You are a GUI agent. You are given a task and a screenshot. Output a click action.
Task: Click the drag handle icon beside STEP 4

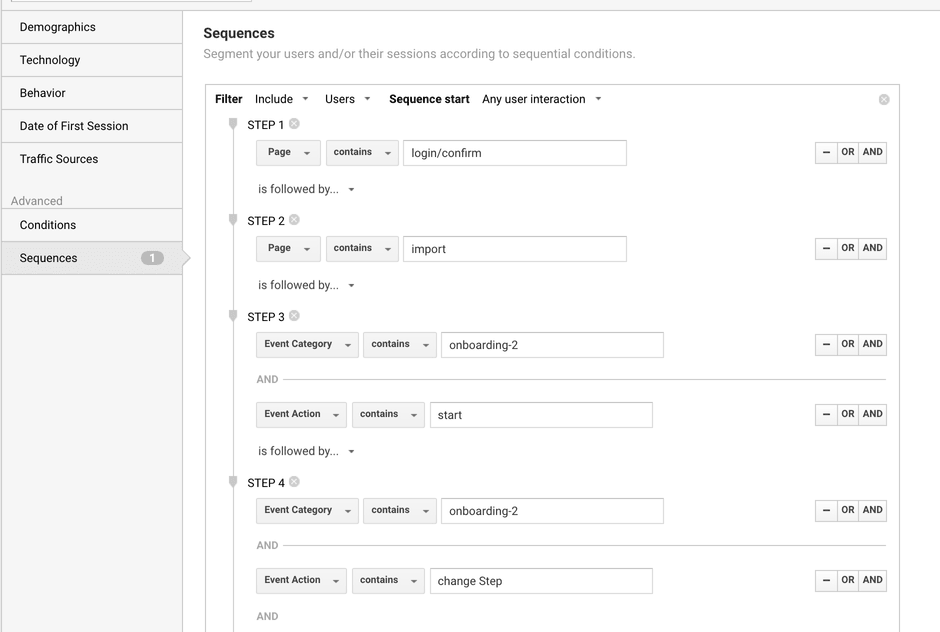[231, 480]
